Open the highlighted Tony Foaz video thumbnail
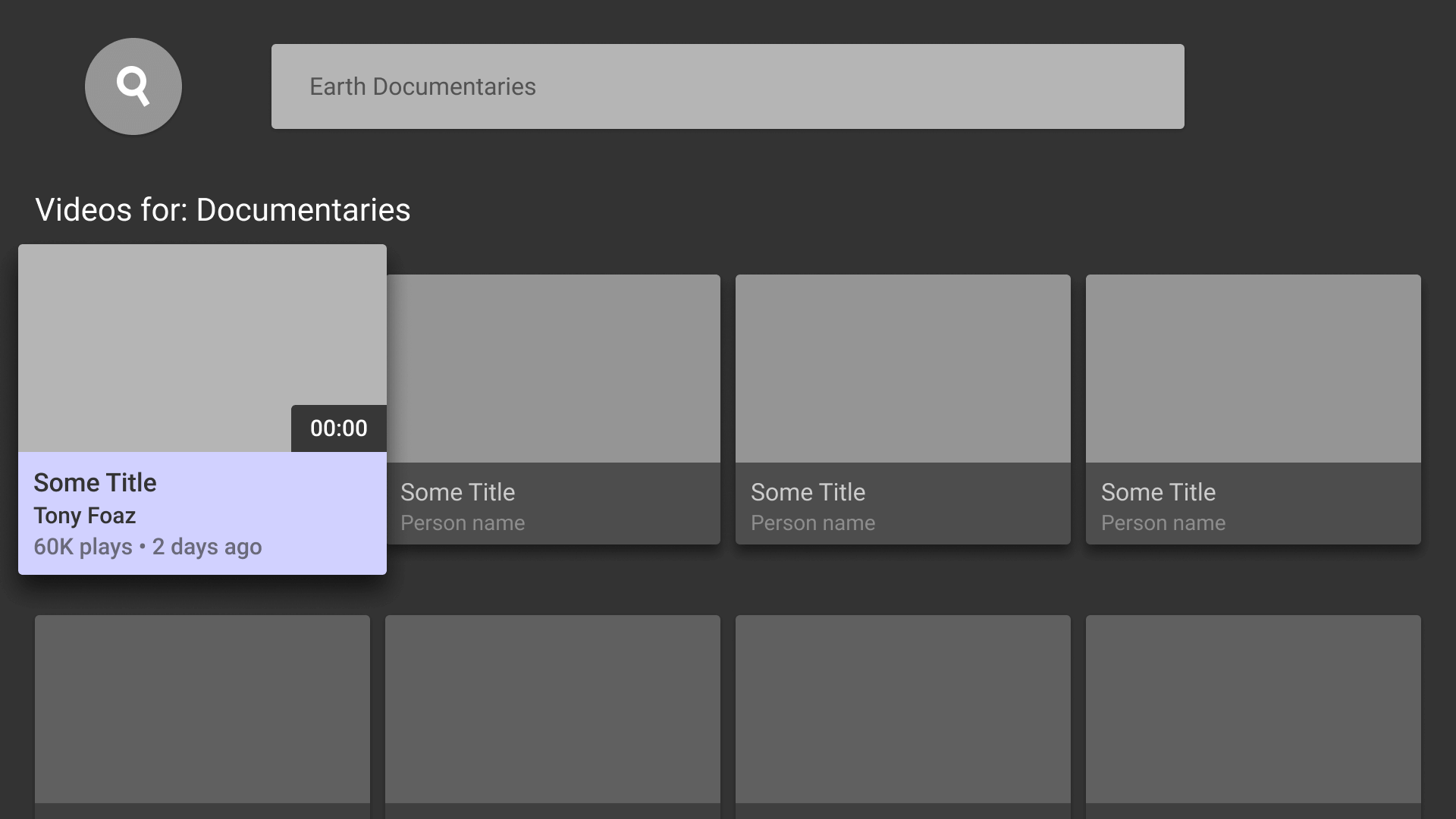 (202, 348)
